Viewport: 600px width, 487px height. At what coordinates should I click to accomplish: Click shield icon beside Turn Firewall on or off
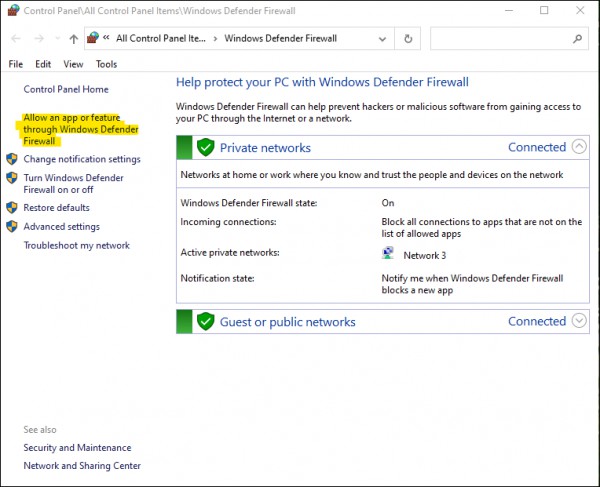(x=12, y=178)
